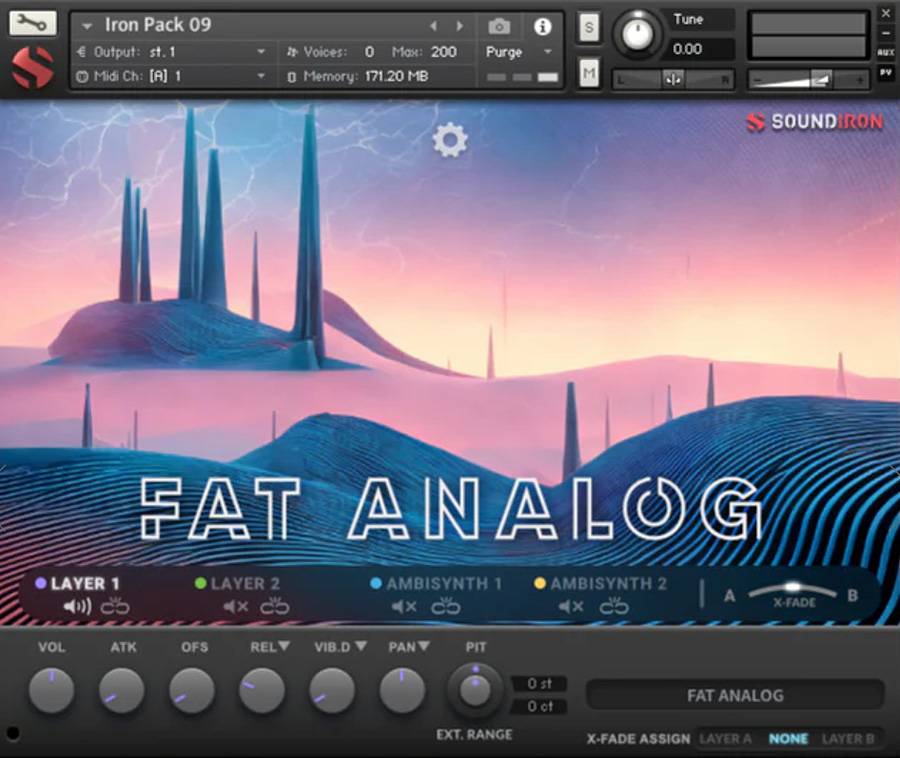Click the ATK knob
Image resolution: width=900 pixels, height=758 pixels.
pyautogui.click(x=122, y=690)
